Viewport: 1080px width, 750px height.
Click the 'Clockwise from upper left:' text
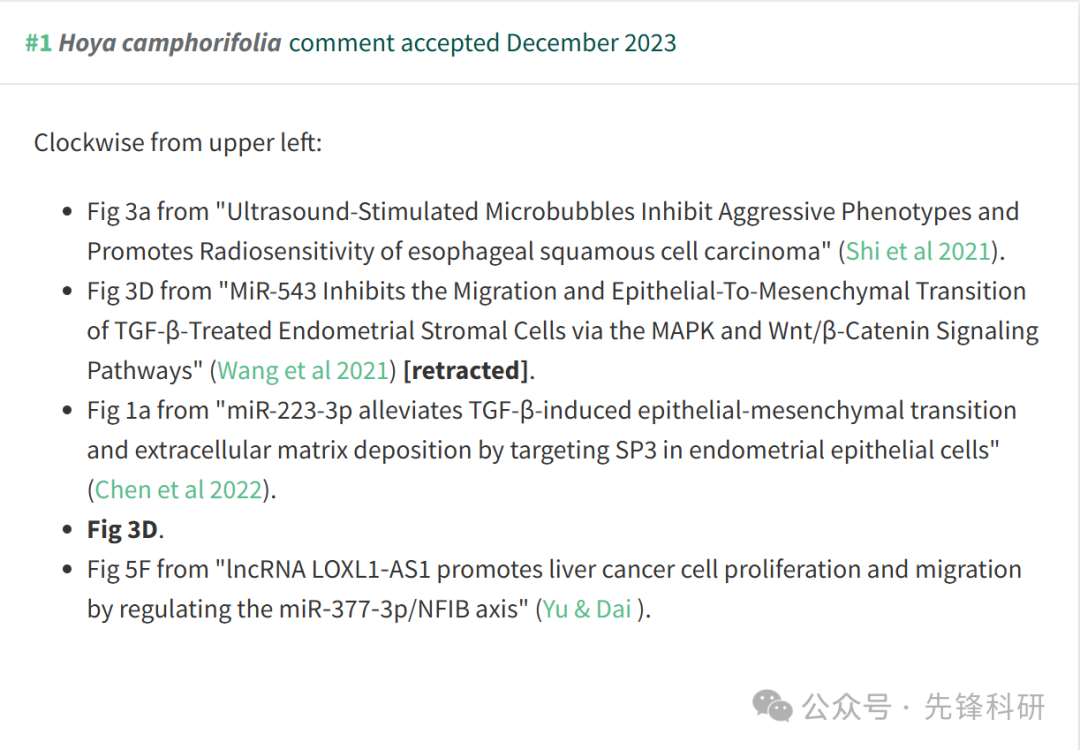(178, 143)
